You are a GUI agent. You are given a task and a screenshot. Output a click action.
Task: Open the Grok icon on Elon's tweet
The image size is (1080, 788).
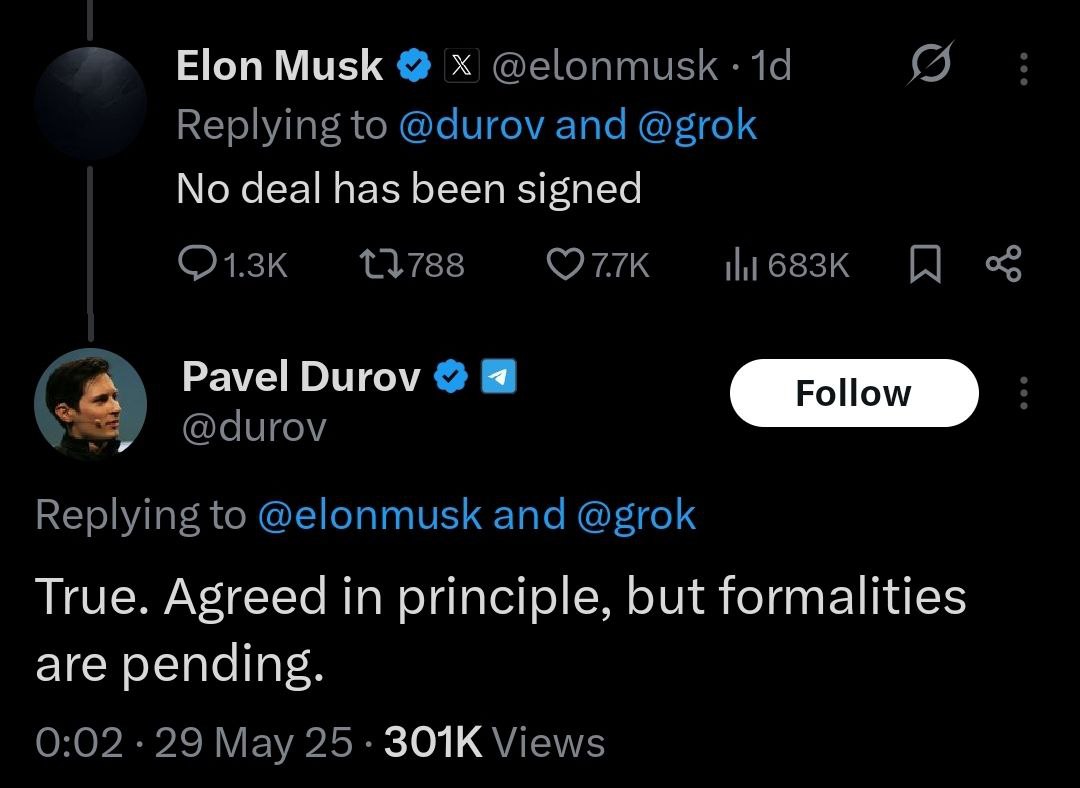click(930, 65)
